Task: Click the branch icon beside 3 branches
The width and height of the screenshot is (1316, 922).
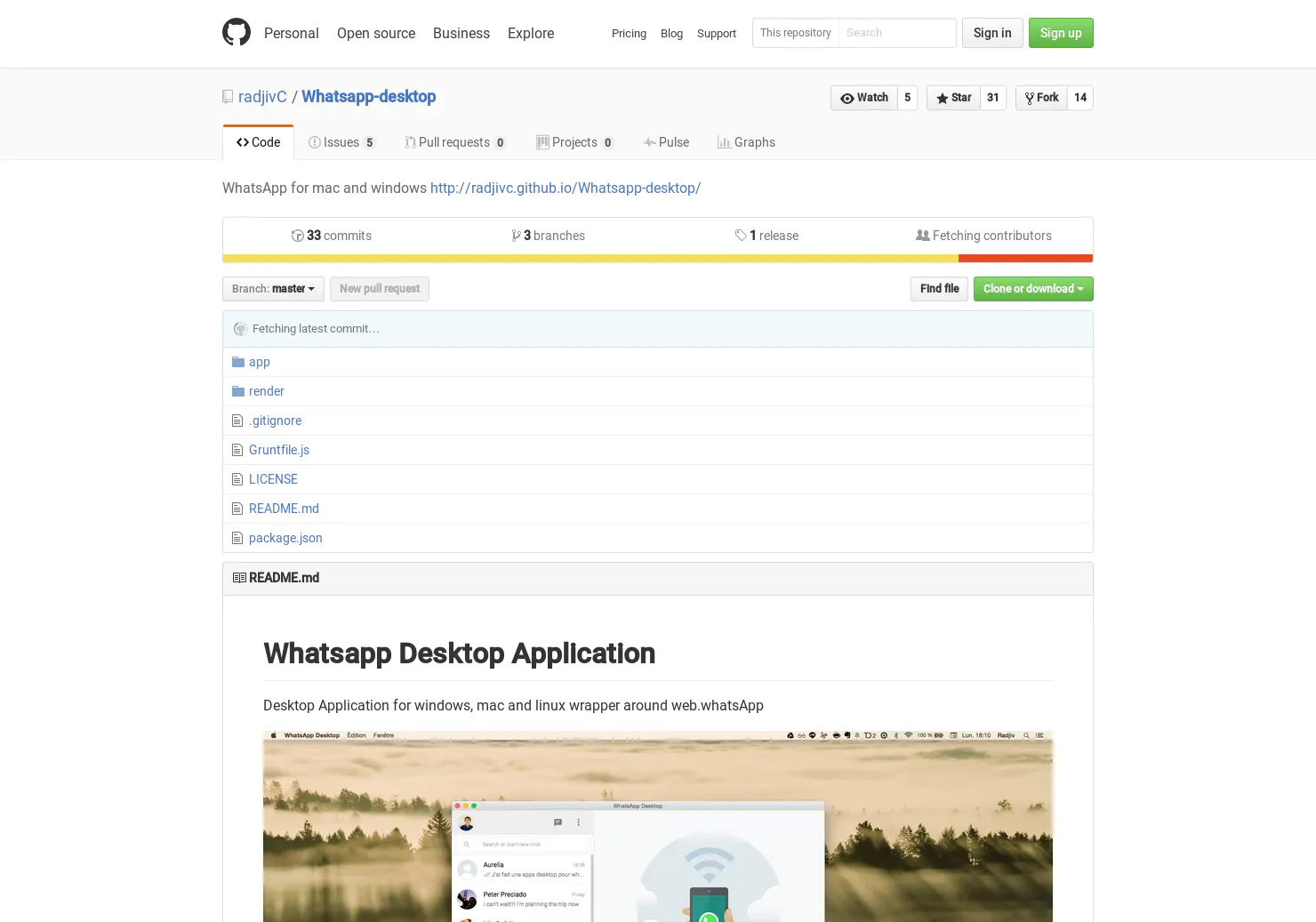Action: [516, 236]
